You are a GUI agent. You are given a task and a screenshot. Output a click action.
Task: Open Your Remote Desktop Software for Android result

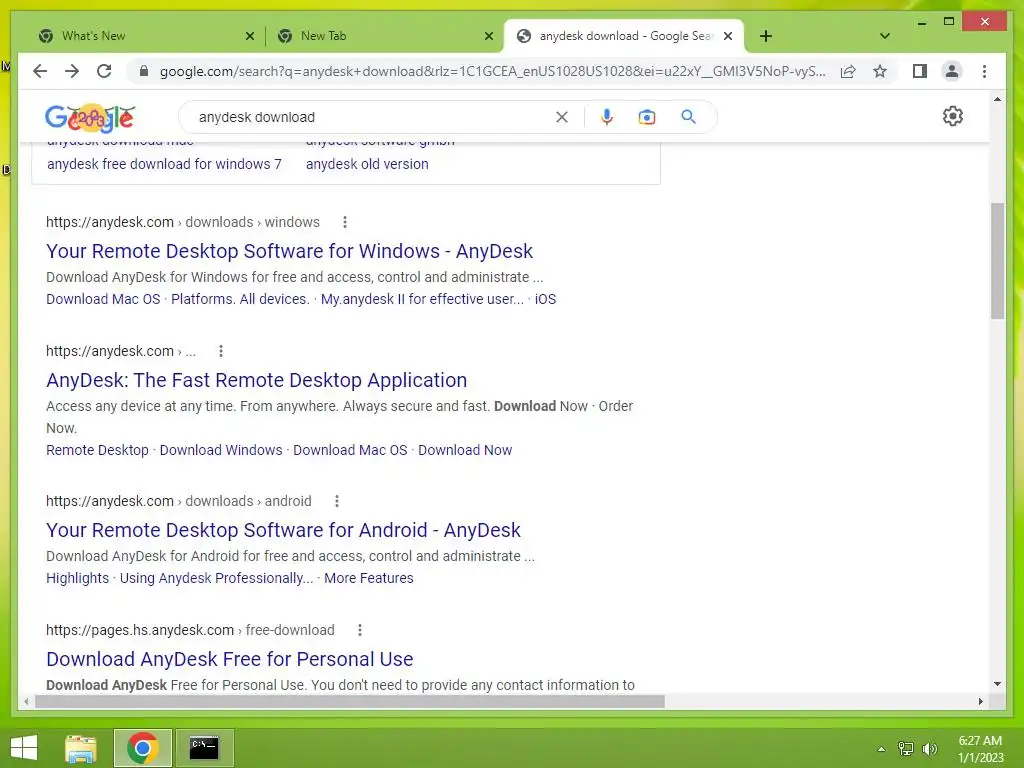pyautogui.click(x=283, y=530)
